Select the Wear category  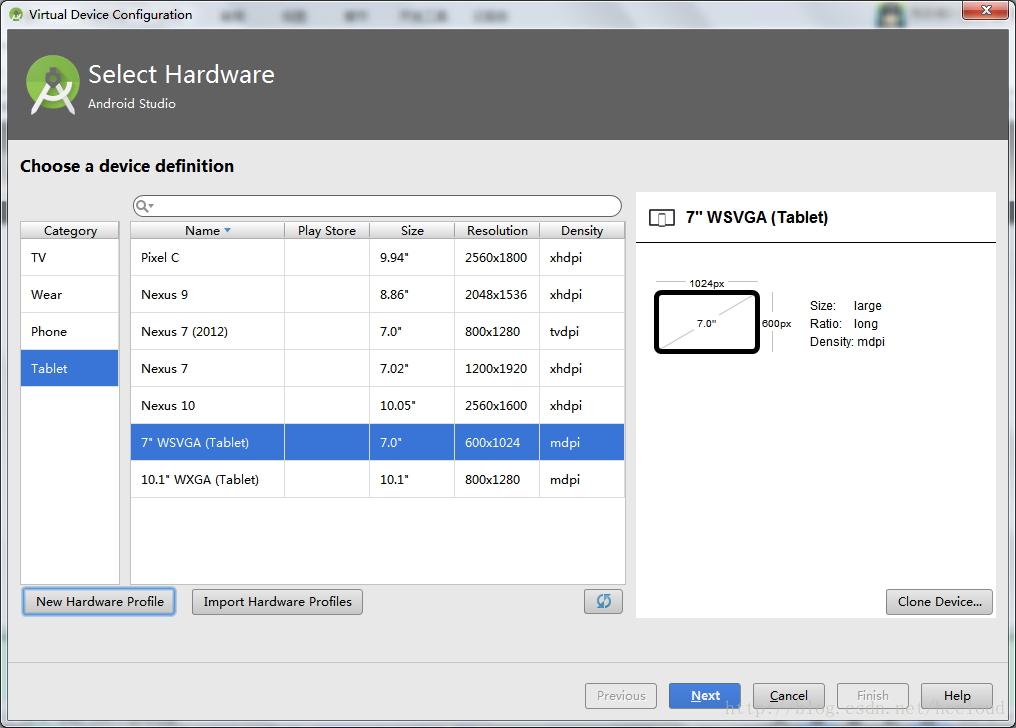point(69,295)
